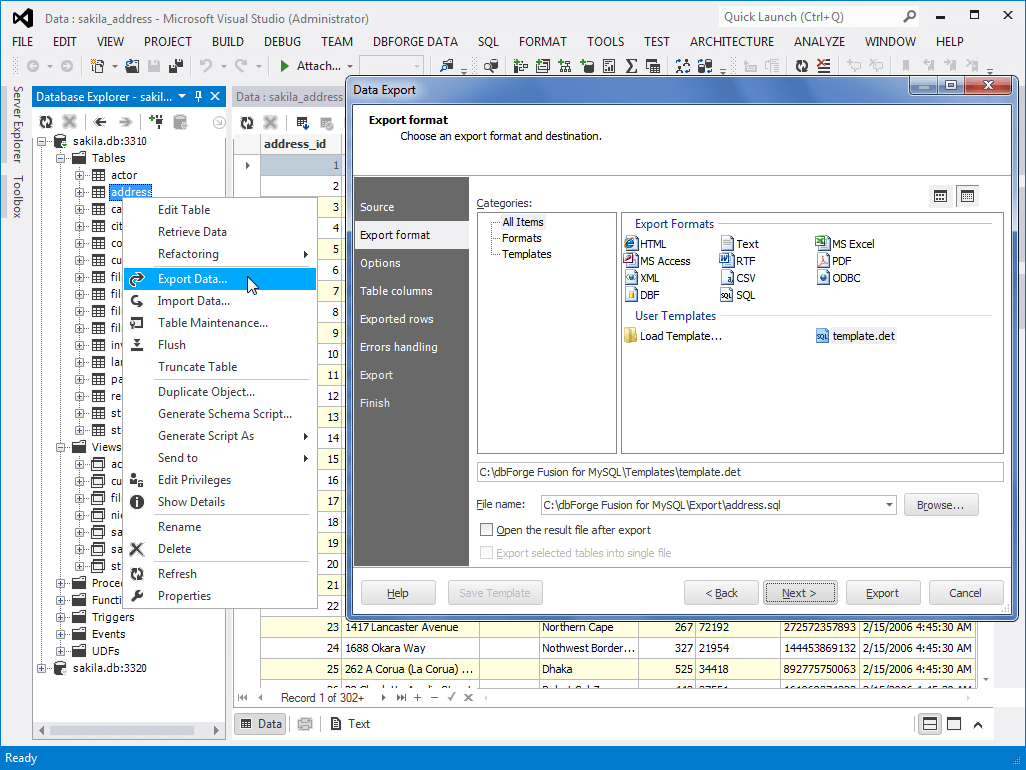Click the Export button
The width and height of the screenshot is (1026, 770).
point(882,593)
